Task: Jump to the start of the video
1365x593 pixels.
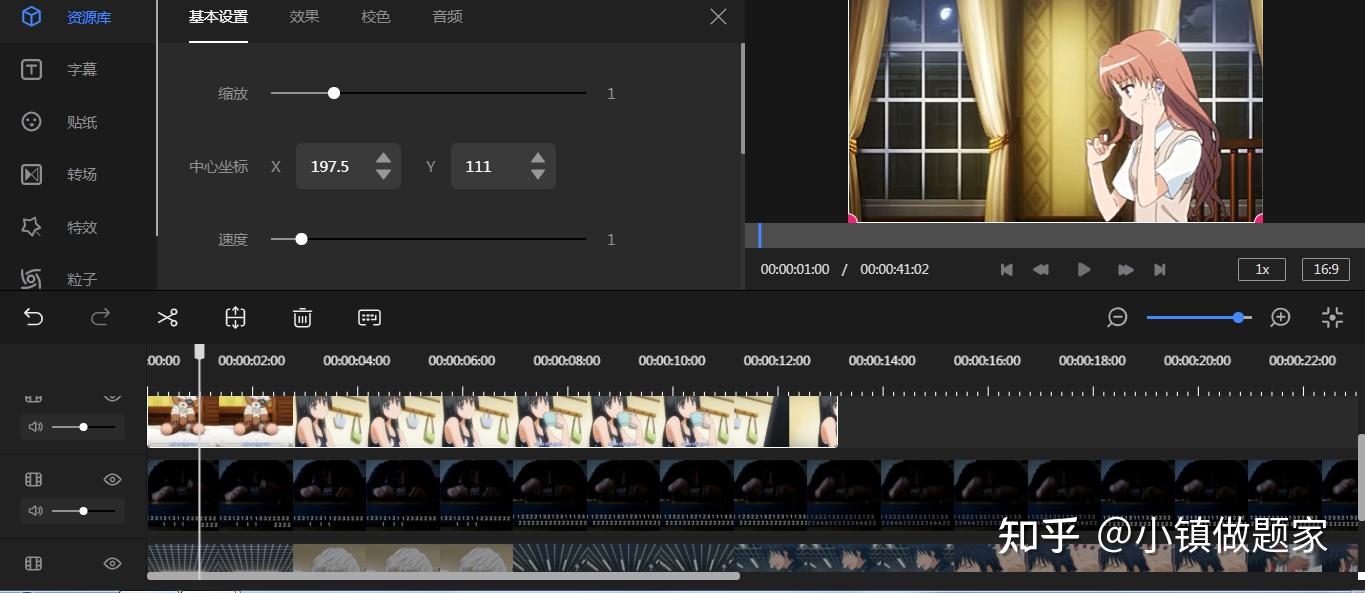Action: point(1007,270)
